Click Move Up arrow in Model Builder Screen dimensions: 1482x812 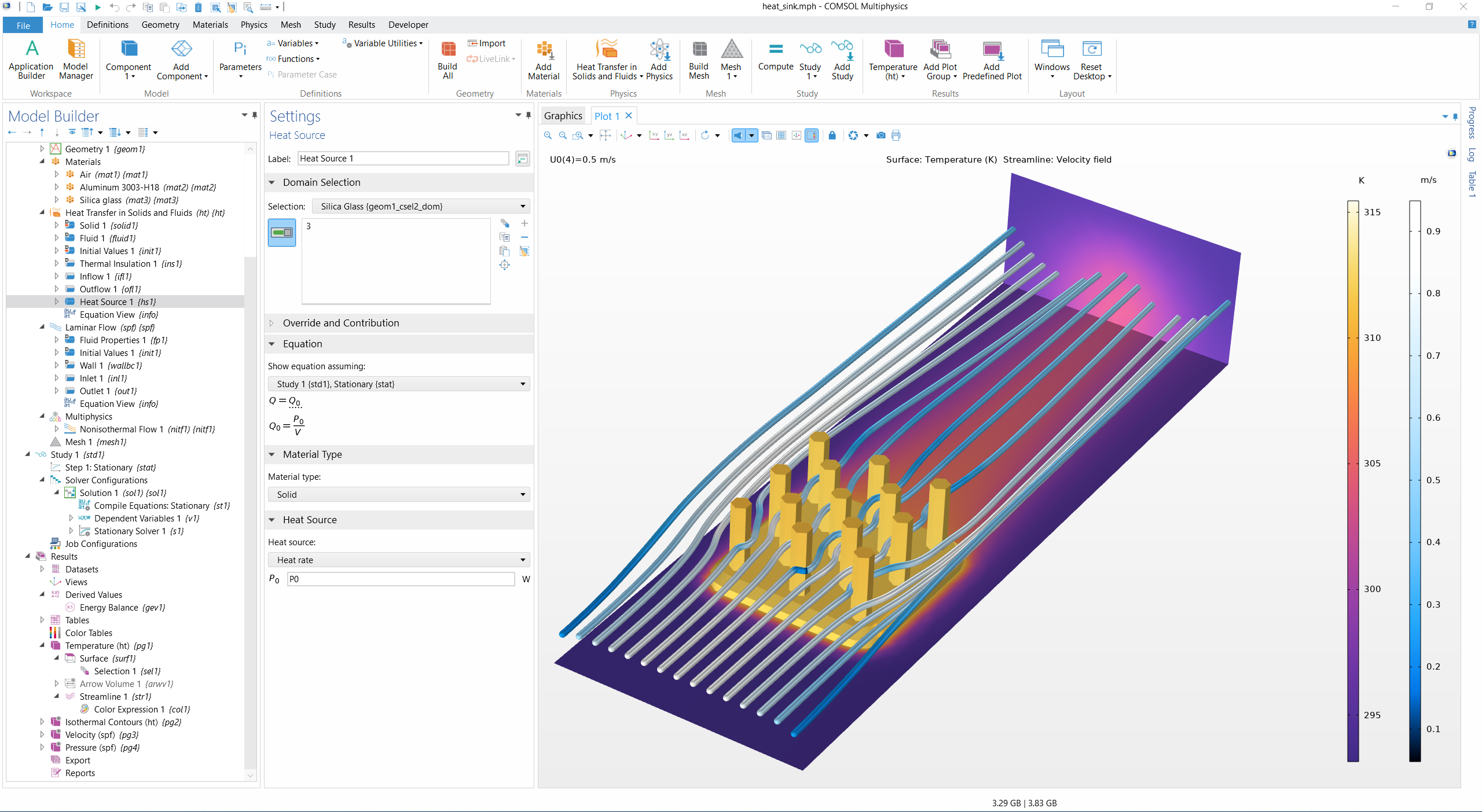[42, 133]
